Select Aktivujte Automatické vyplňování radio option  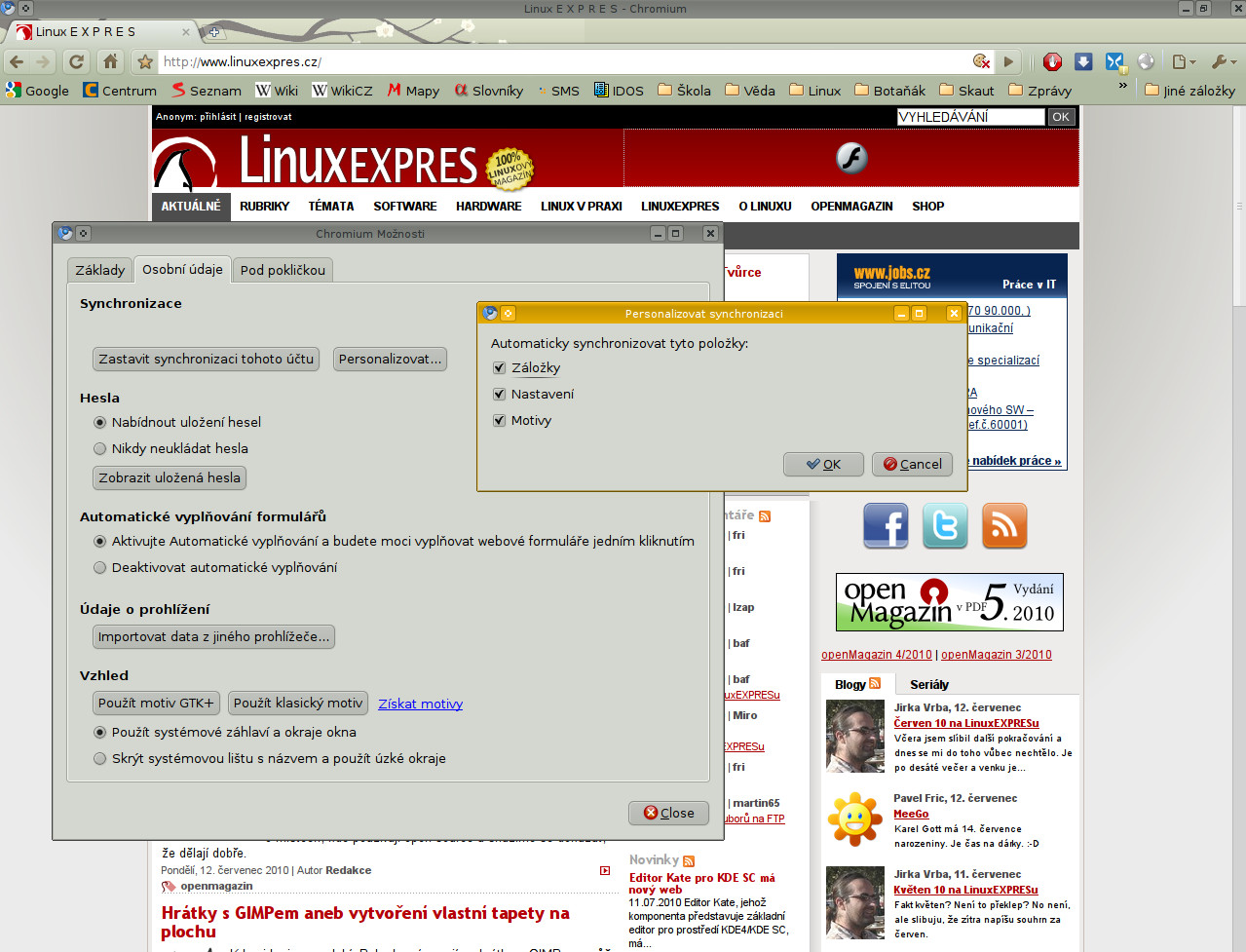pos(99,542)
